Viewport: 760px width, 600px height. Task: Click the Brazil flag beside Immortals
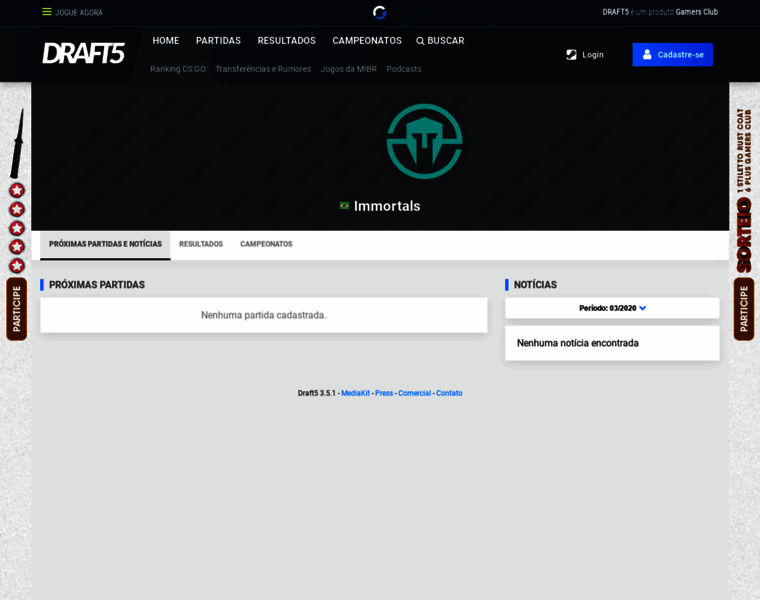[x=344, y=205]
